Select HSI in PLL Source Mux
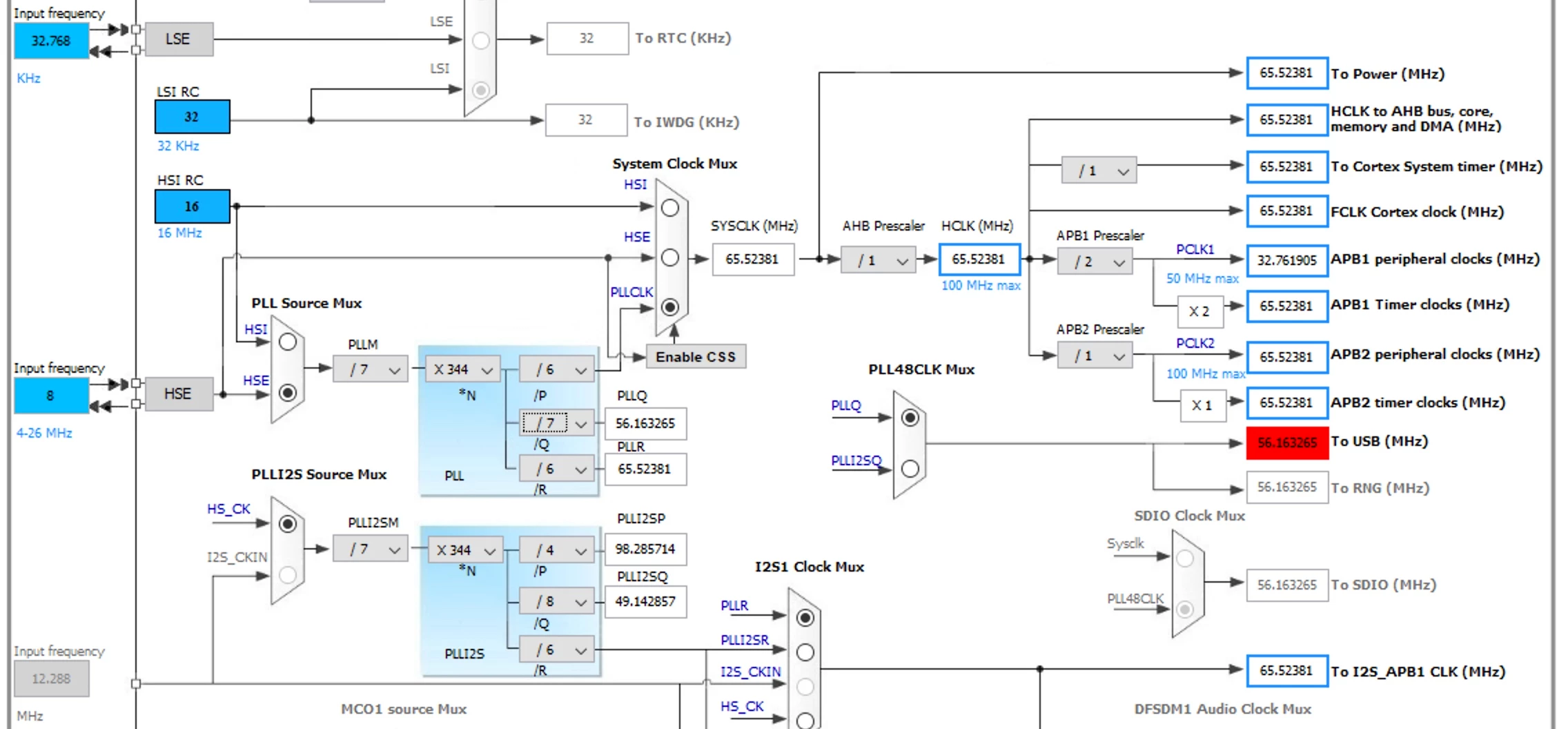 click(288, 342)
